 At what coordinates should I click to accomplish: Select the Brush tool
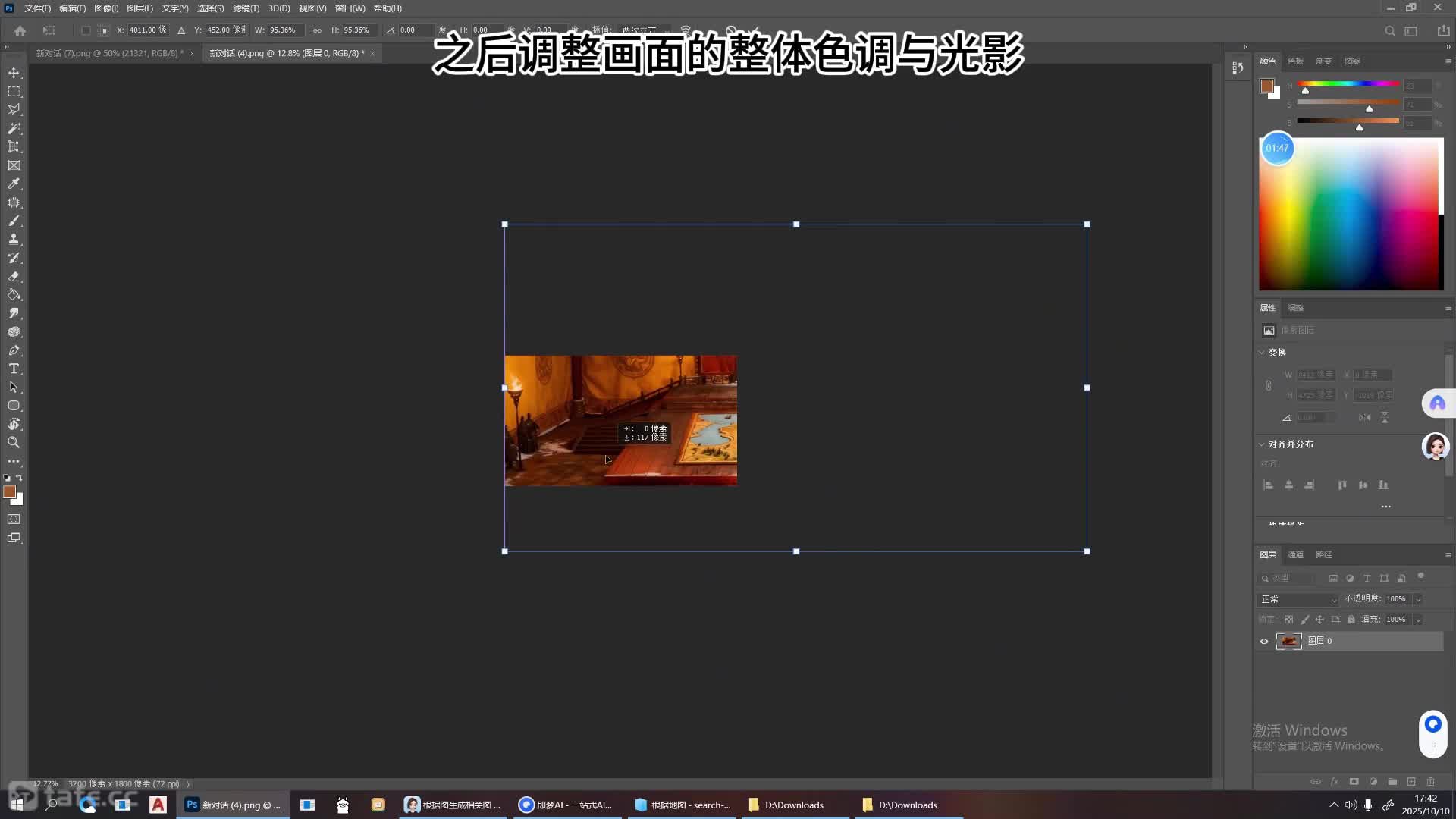(14, 221)
